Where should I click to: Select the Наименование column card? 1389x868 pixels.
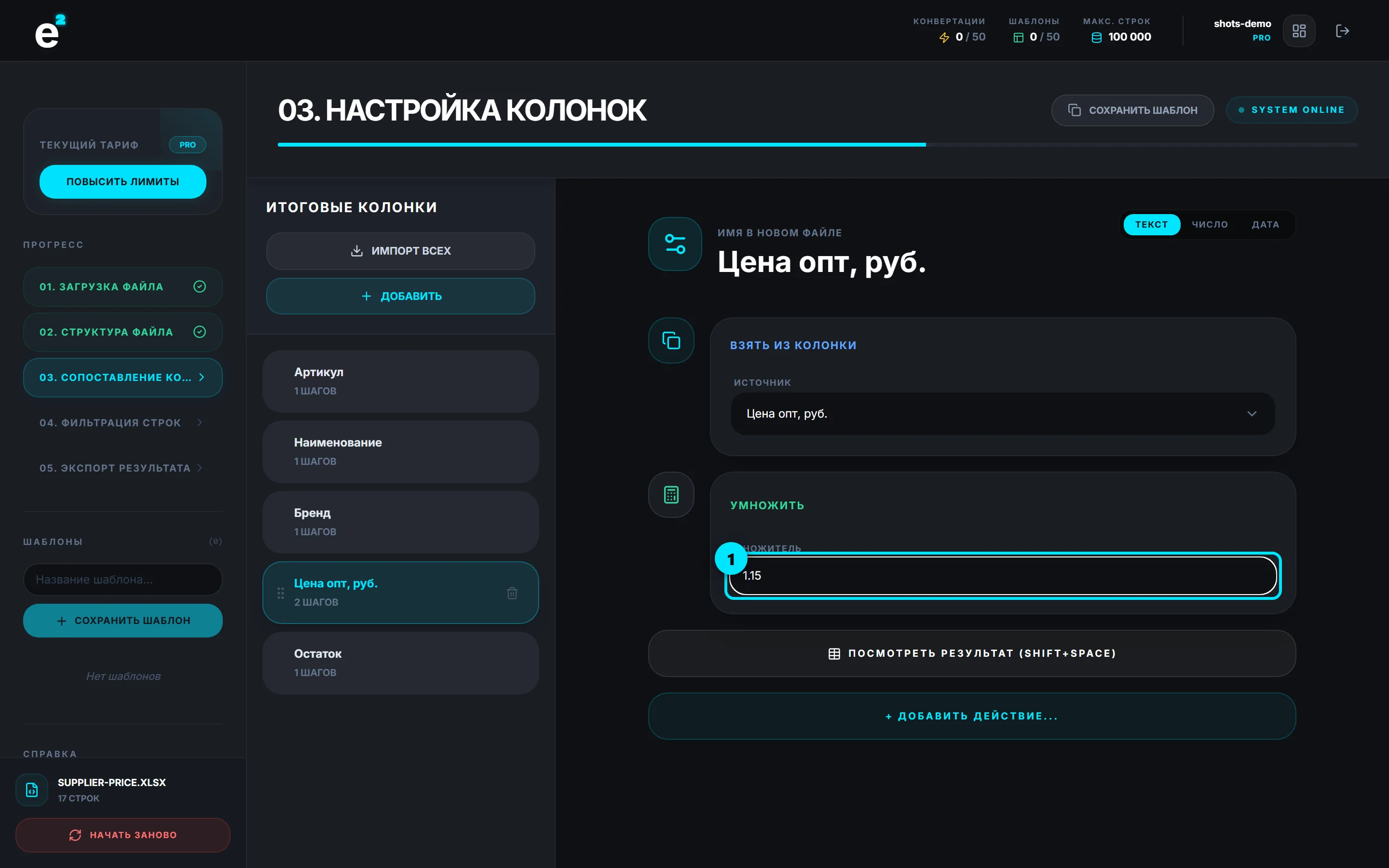pyautogui.click(x=401, y=452)
